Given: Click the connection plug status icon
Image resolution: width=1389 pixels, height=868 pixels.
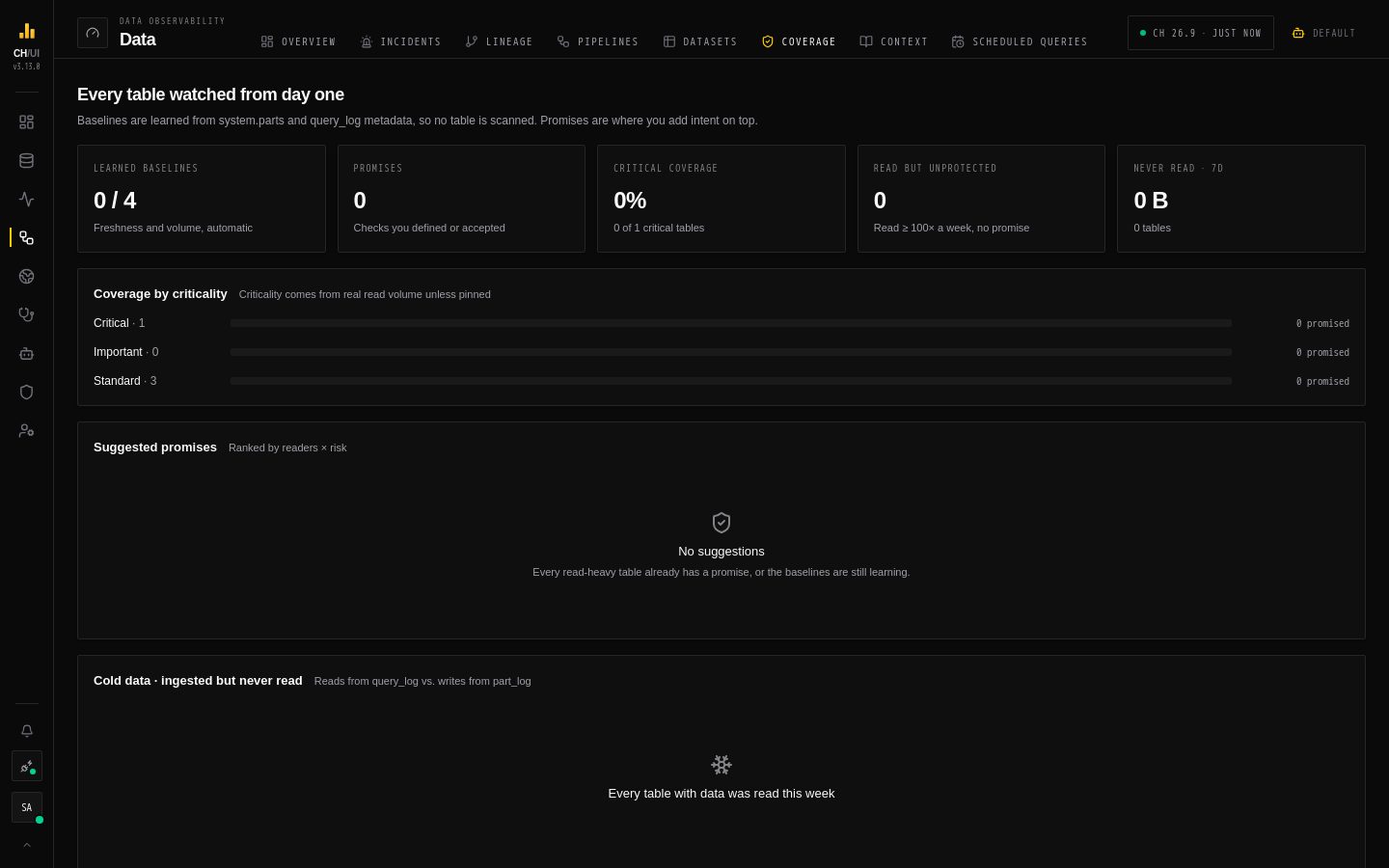Looking at the screenshot, I should click(27, 766).
